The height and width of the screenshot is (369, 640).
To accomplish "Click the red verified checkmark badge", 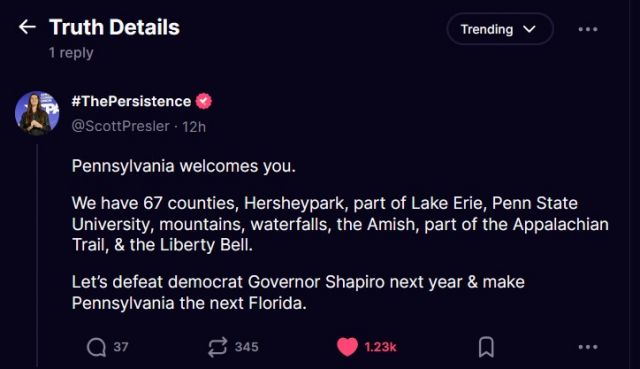I will 204,101.
